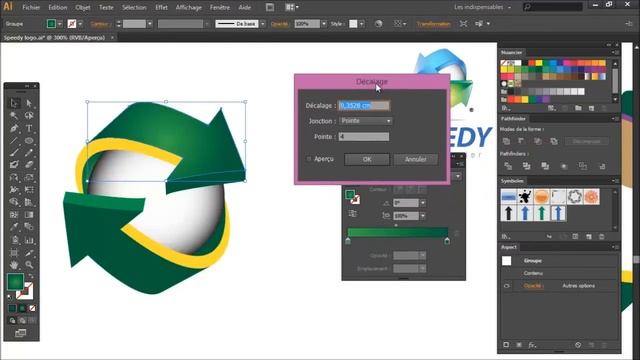Image resolution: width=640 pixels, height=360 pixels.
Task: Open the Fenêtre menu
Action: (220, 7)
